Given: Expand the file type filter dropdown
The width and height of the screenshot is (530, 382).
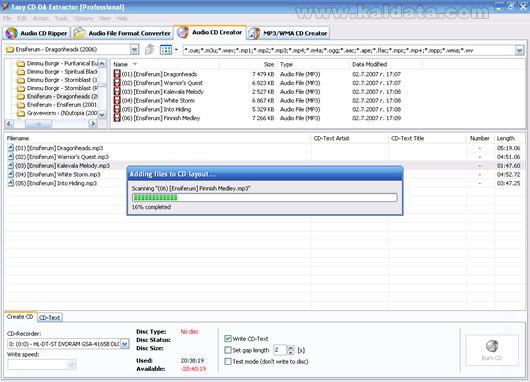Looking at the screenshot, I should [520, 50].
